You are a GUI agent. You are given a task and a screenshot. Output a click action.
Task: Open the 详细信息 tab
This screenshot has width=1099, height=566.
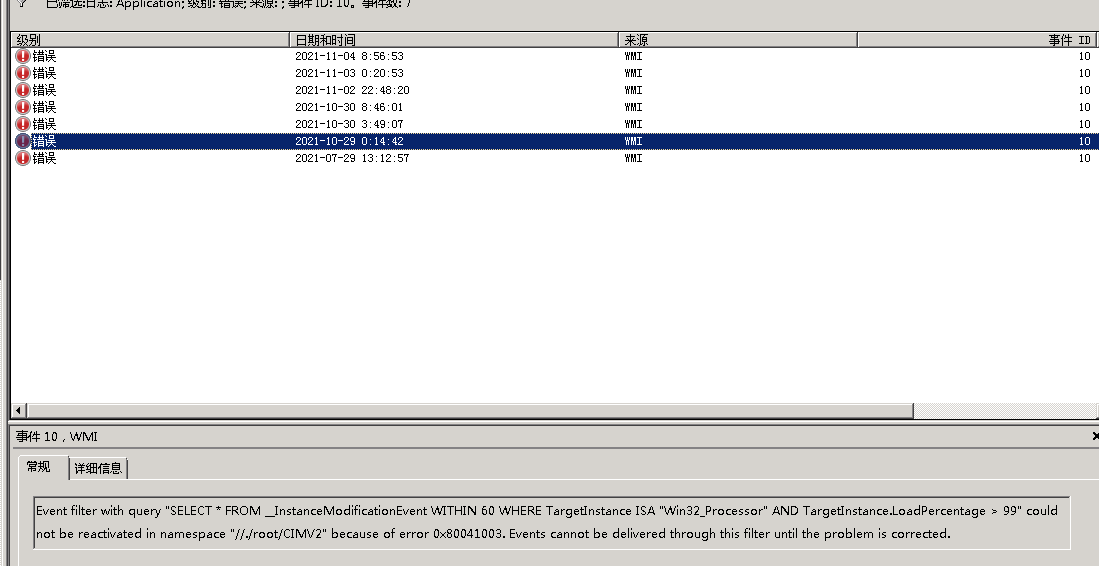pyautogui.click(x=98, y=469)
